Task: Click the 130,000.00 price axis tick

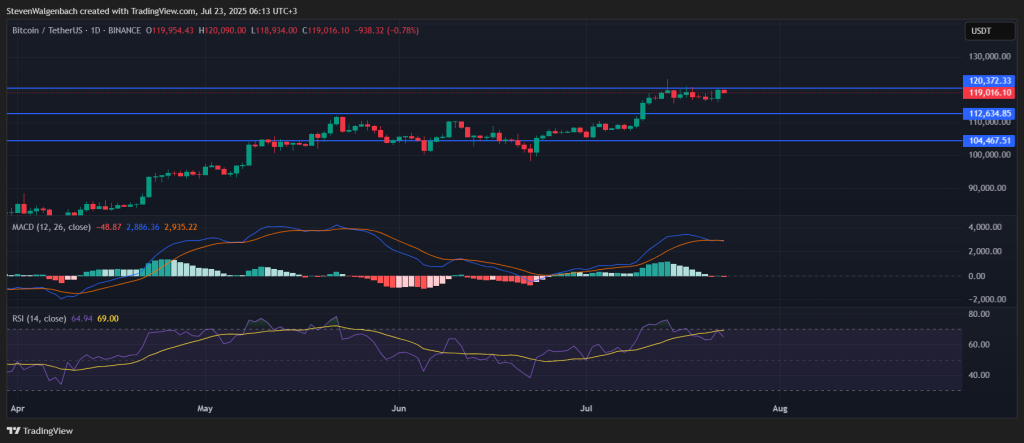Action: pos(987,58)
